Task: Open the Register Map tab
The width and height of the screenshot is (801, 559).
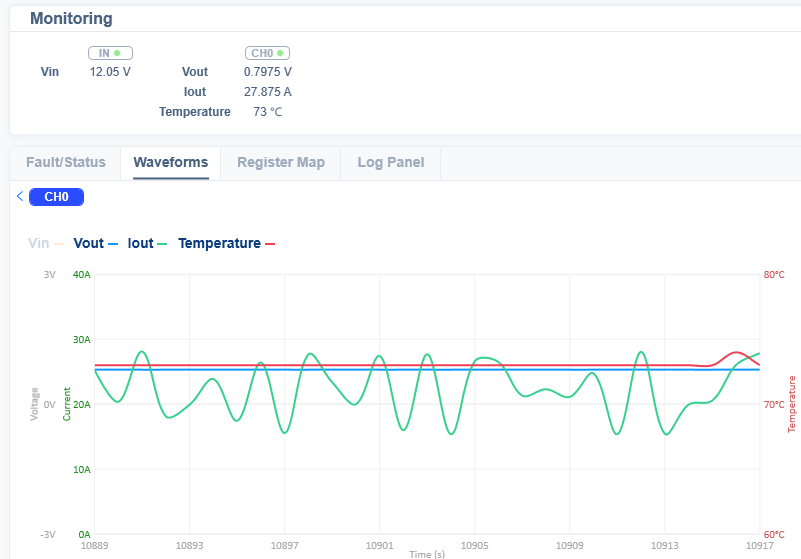Action: (280, 162)
